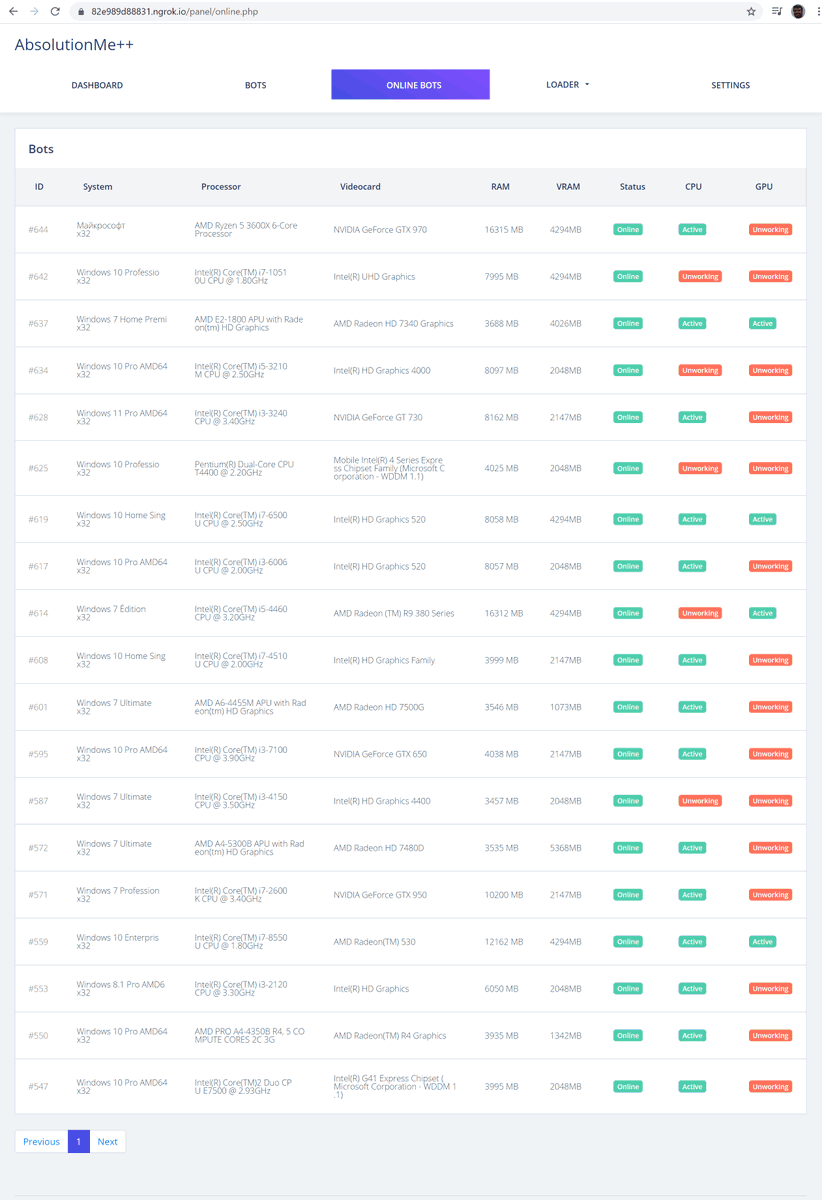Open the Loader dropdown menu
Viewport: 822px width, 1200px height.
click(x=567, y=84)
